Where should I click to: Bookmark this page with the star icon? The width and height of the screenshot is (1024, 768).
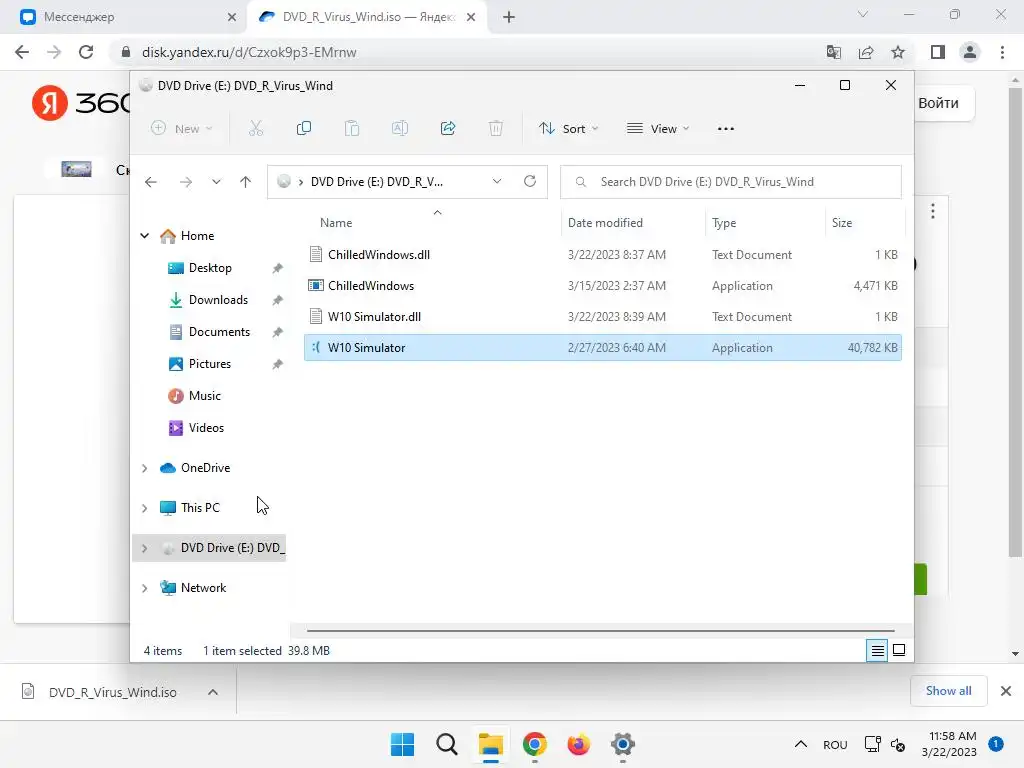pyautogui.click(x=898, y=52)
